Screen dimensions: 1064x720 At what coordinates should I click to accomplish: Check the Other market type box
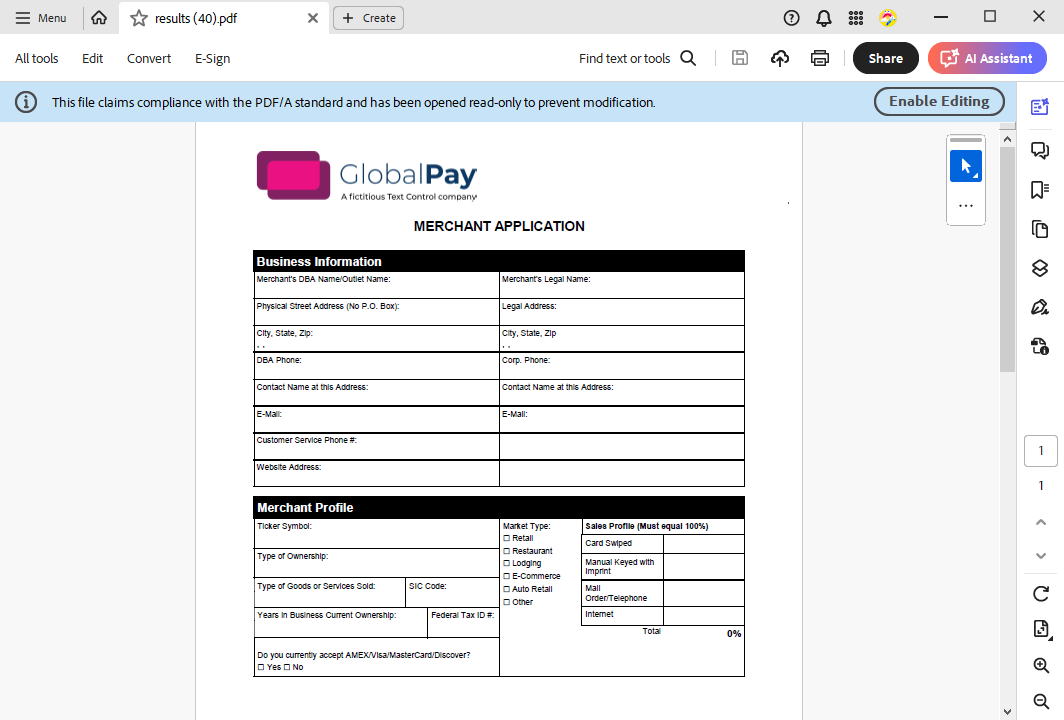click(506, 602)
